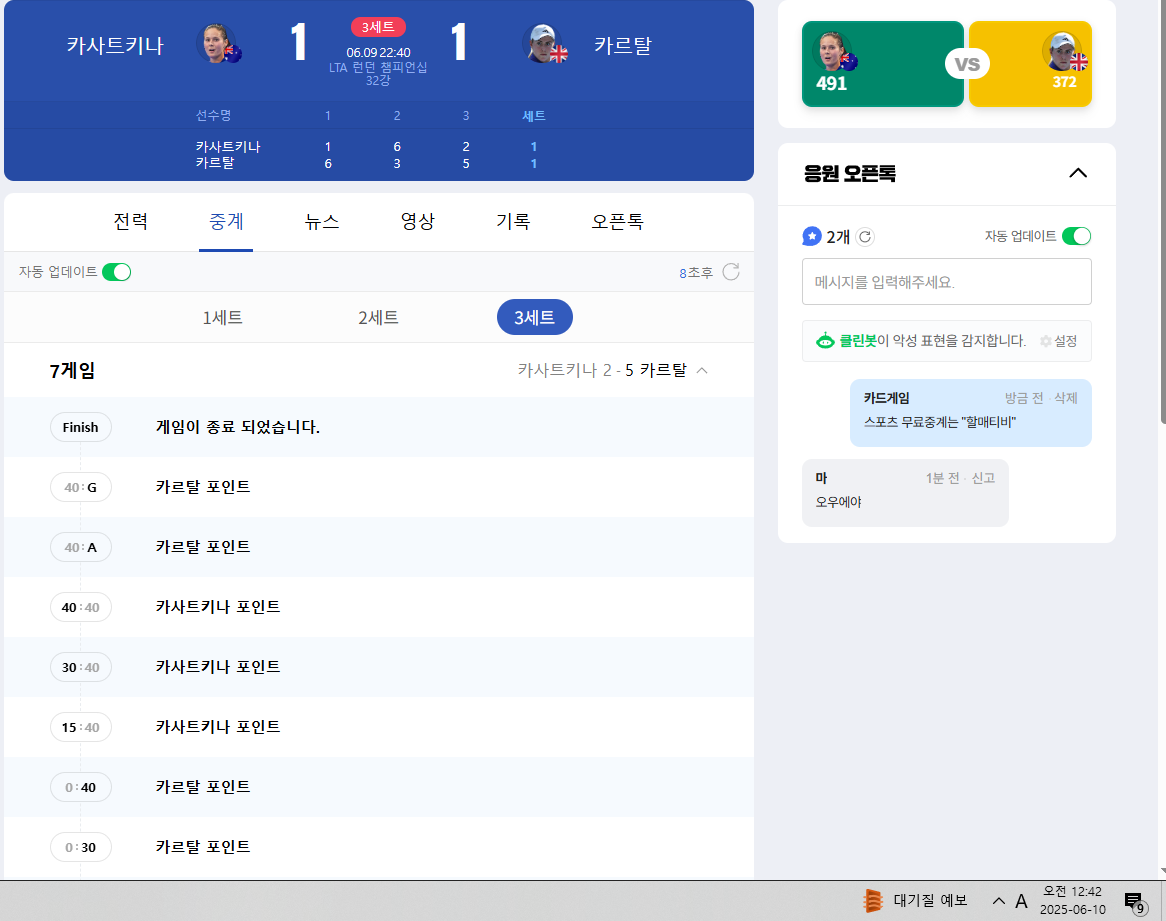Report the 오우에야 comment with 신고
Image resolution: width=1166 pixels, height=921 pixels.
pos(983,478)
